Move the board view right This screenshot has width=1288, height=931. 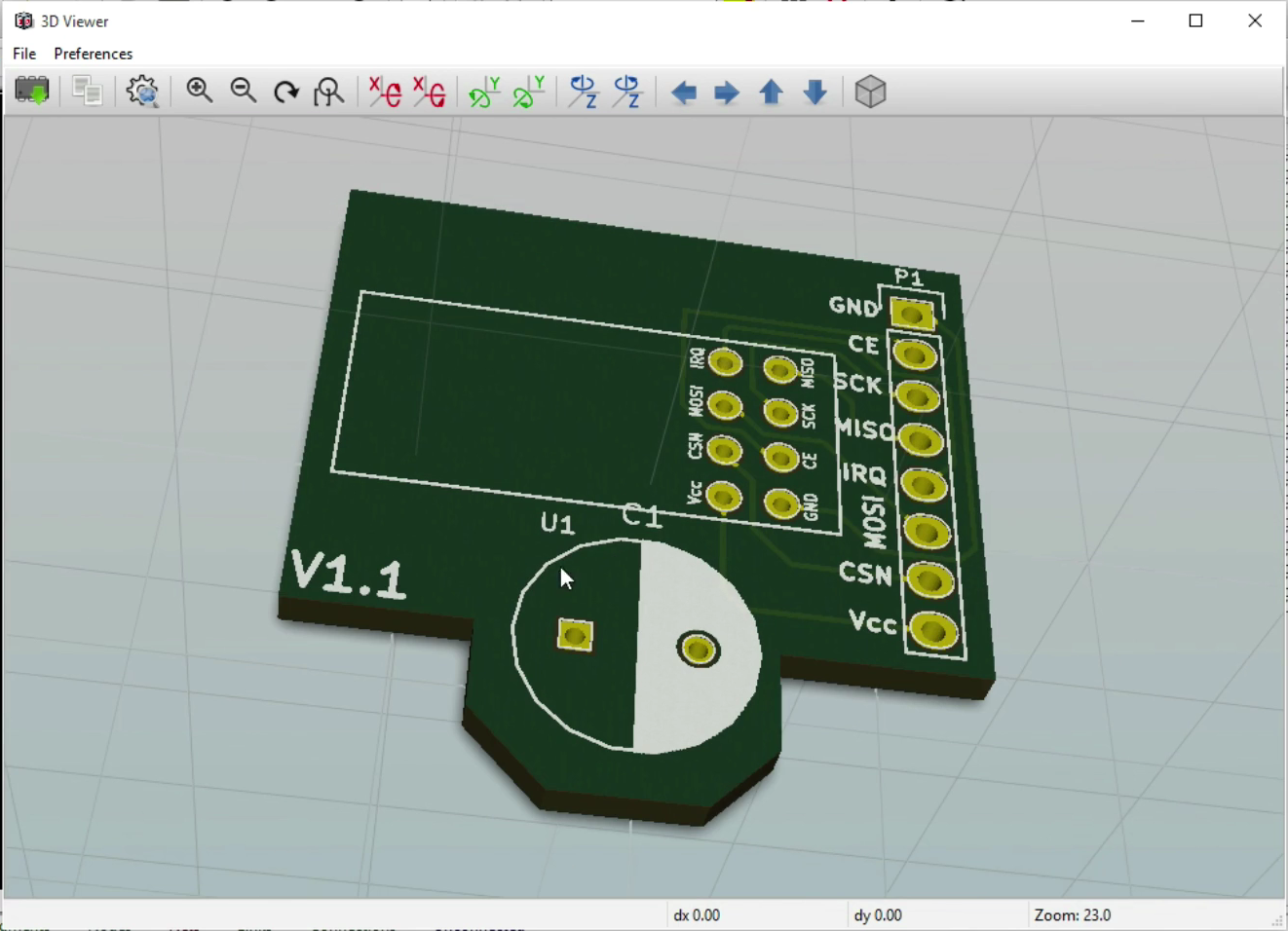(727, 91)
